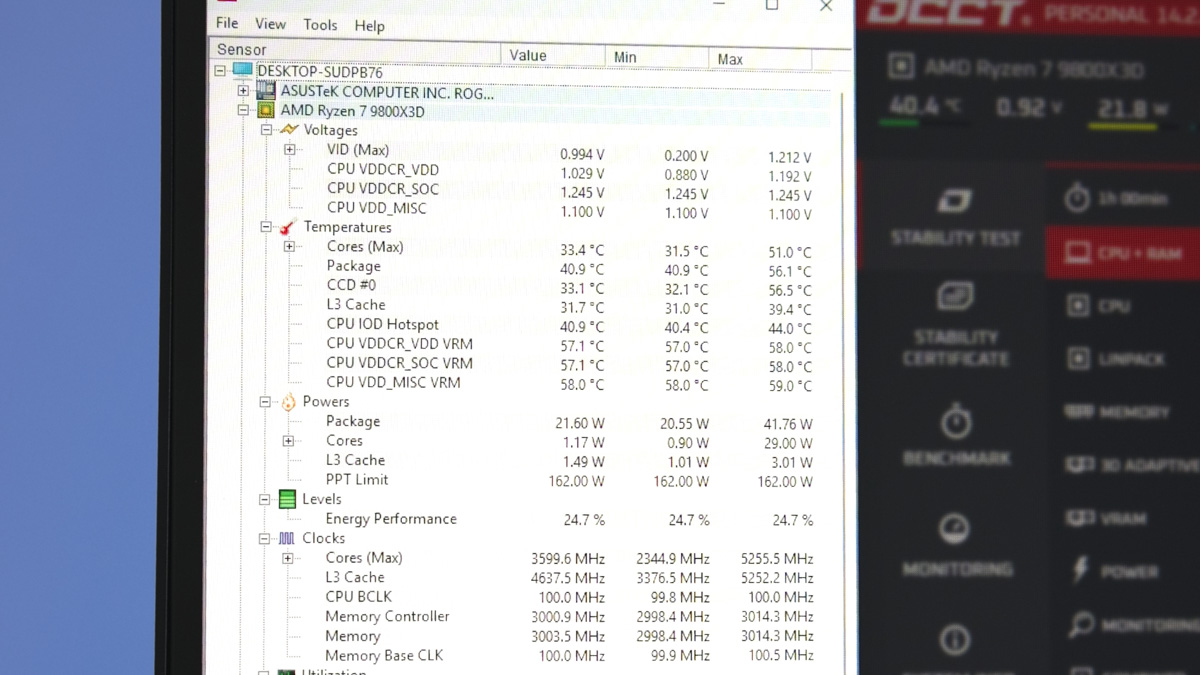This screenshot has height=675, width=1200.
Task: Open Stability Certificate in OCCT
Action: [955, 324]
